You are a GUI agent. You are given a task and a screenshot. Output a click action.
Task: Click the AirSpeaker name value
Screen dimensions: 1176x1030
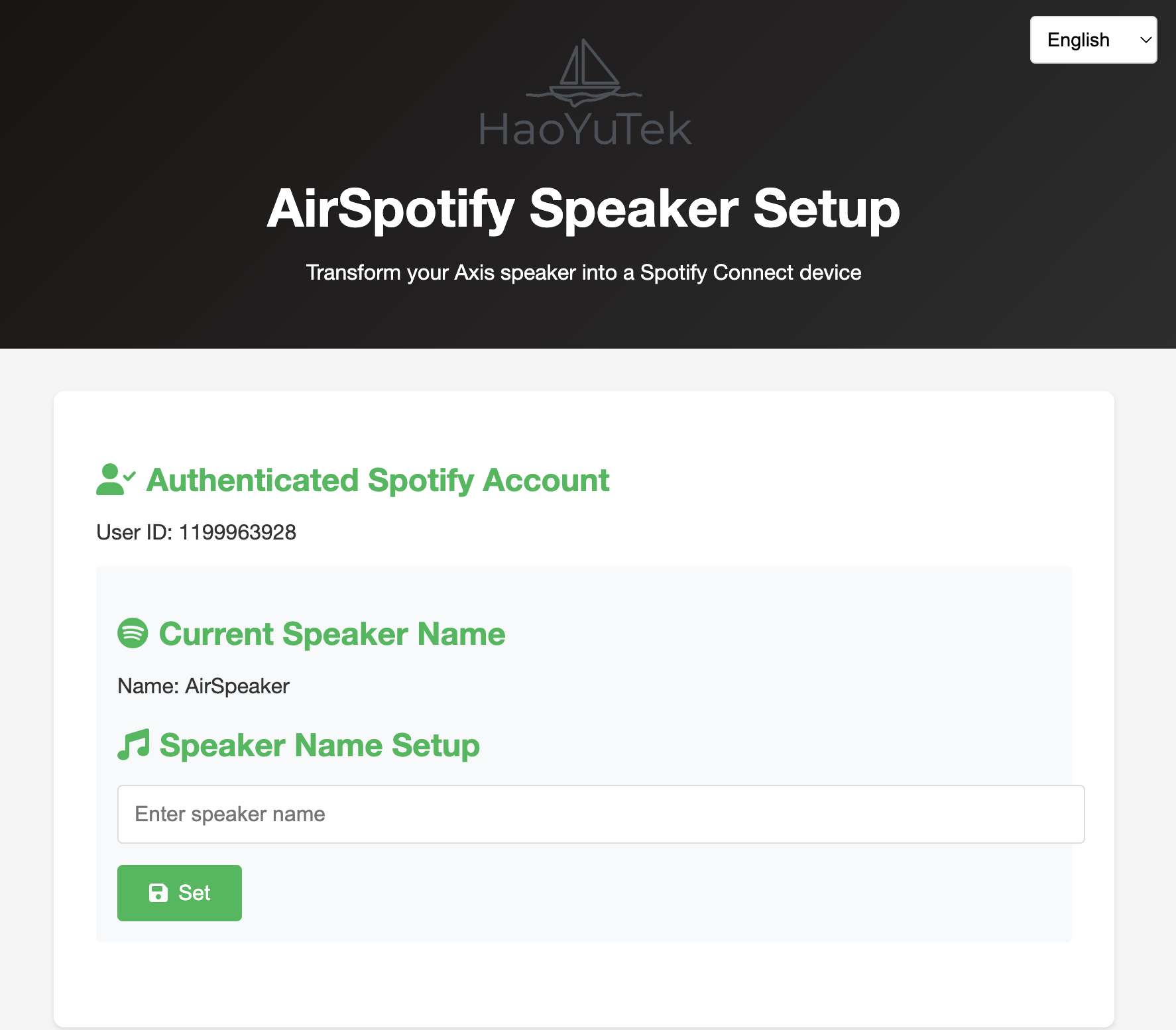(x=237, y=686)
